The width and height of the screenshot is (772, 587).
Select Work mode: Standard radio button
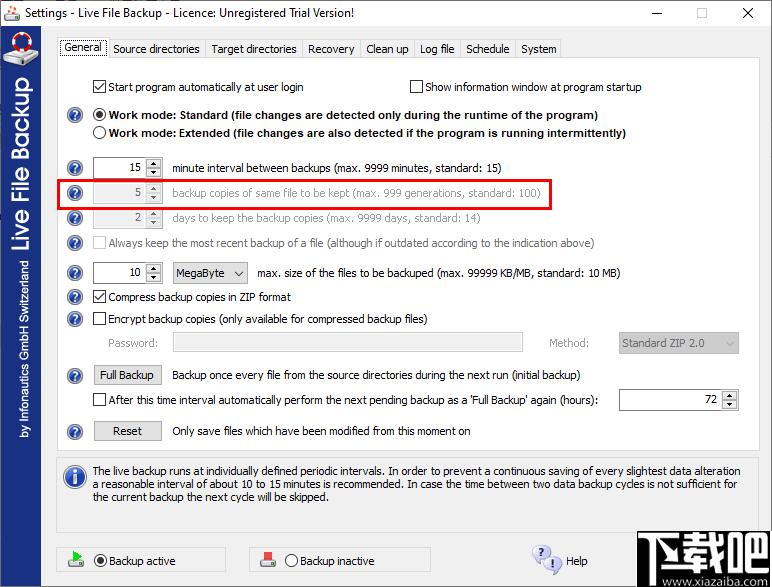tap(99, 115)
